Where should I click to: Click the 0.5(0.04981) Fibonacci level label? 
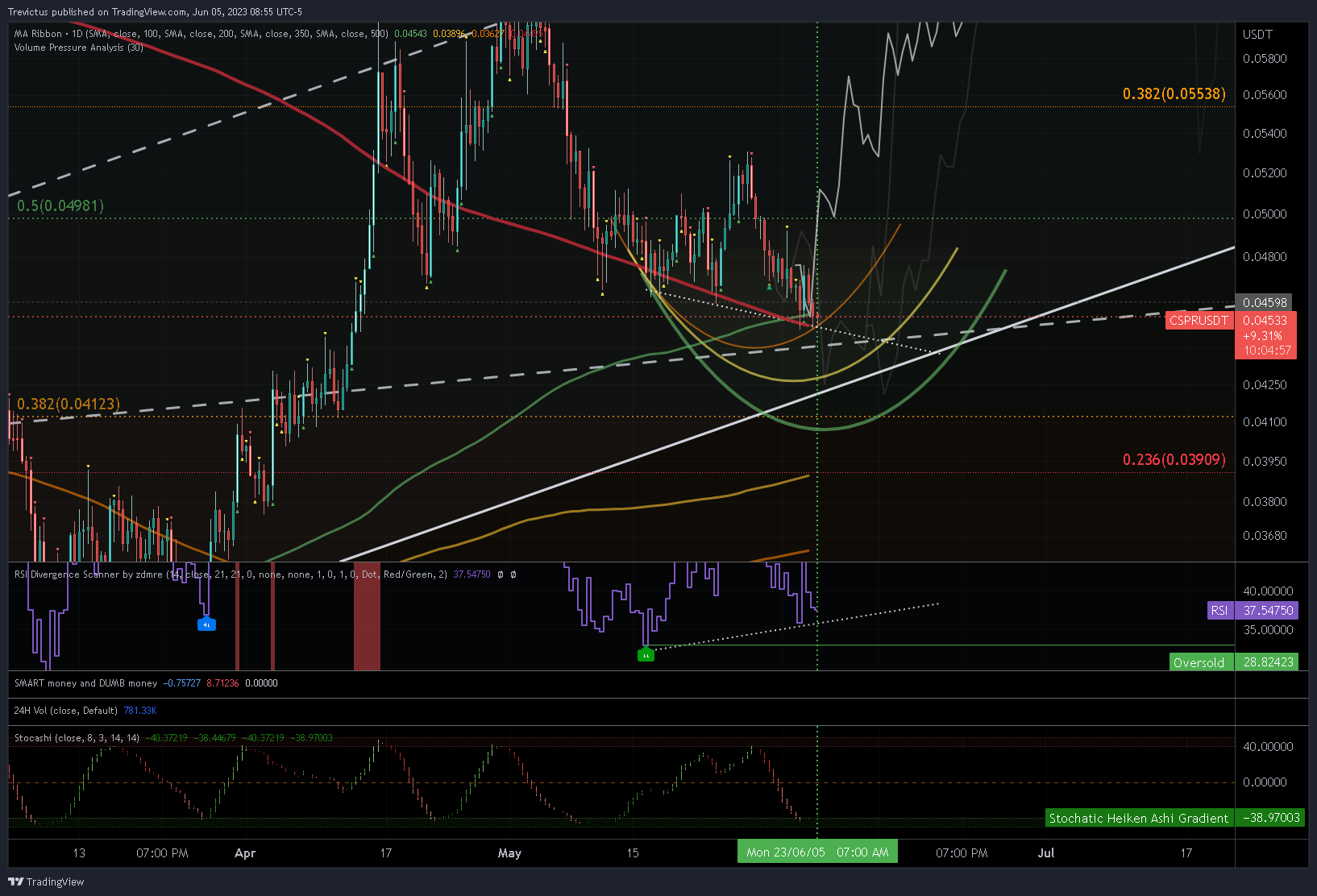tap(60, 205)
